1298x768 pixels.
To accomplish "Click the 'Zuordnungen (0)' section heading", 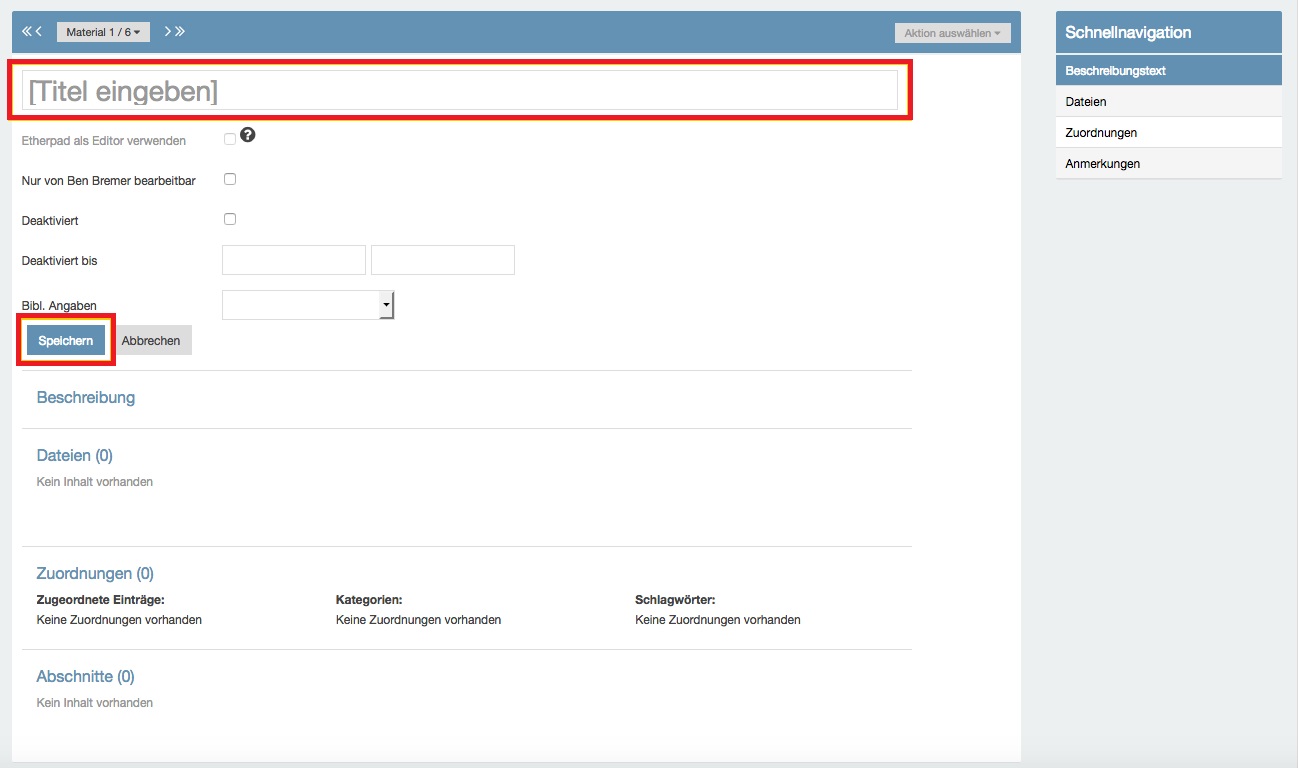I will click(95, 574).
